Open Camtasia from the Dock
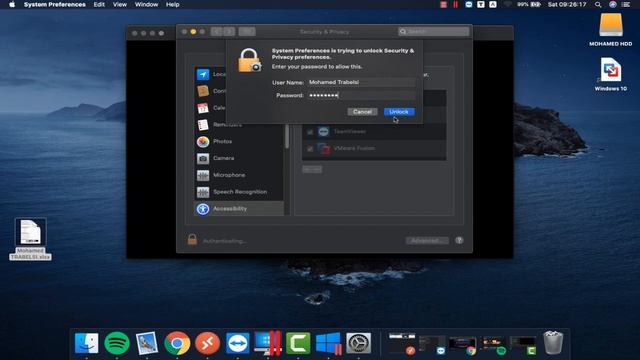The height and width of the screenshot is (360, 640). [x=298, y=343]
